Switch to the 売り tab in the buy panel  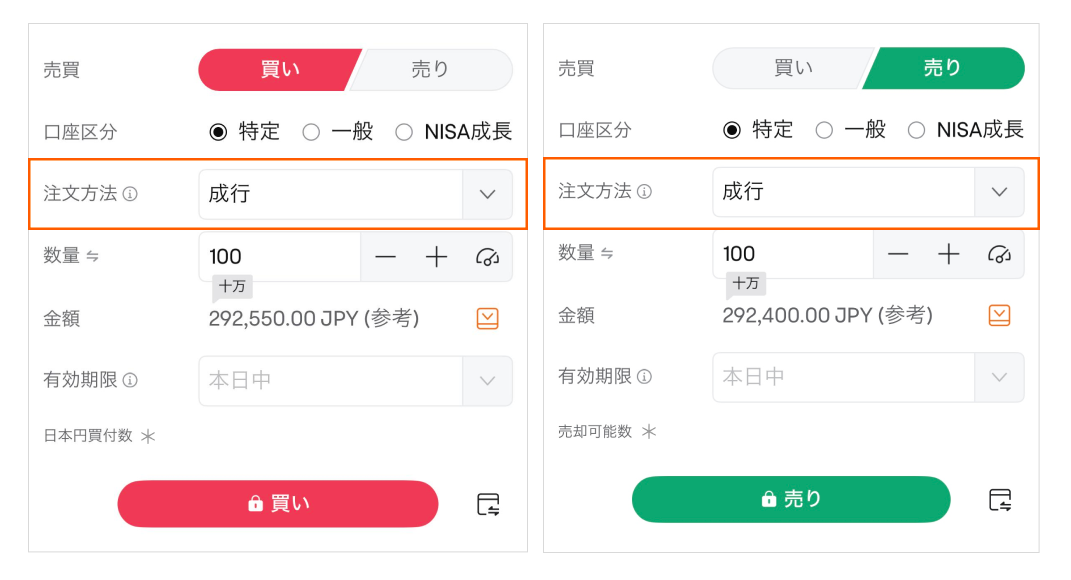[x=431, y=70]
